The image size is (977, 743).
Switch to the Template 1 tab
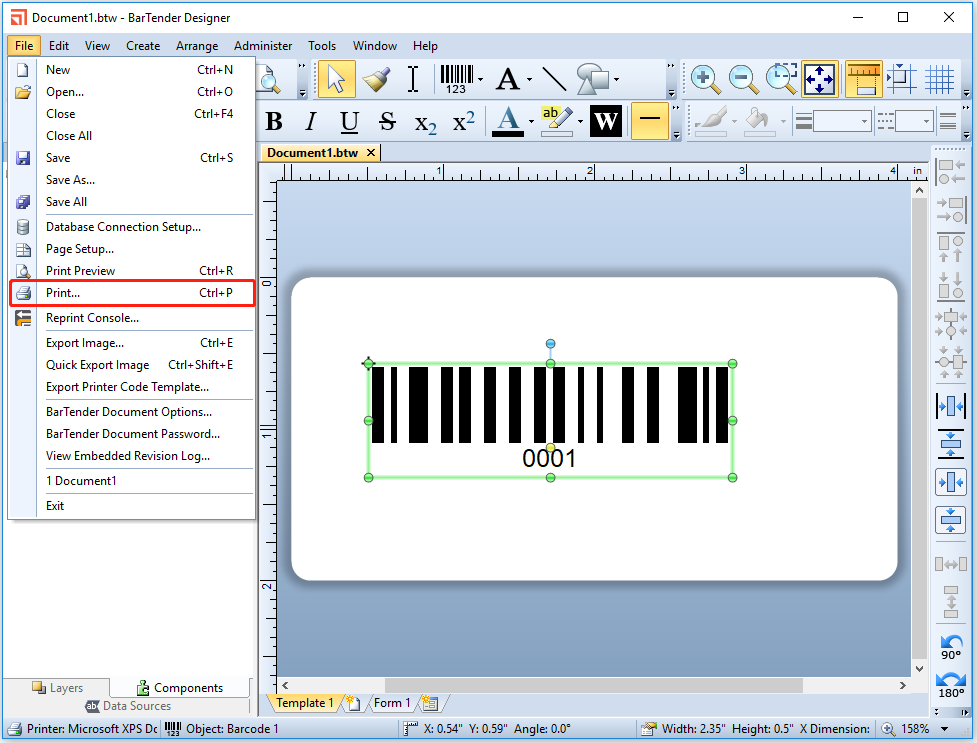point(305,703)
